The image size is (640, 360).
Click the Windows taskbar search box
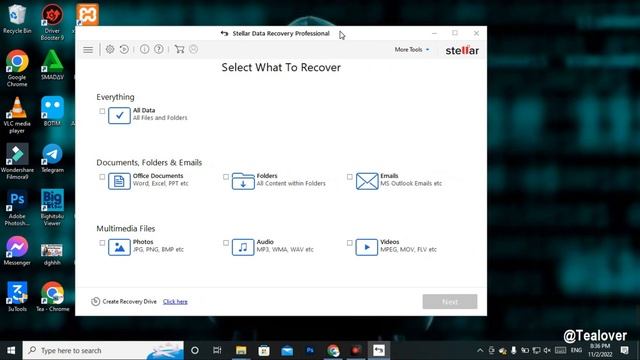click(104, 350)
